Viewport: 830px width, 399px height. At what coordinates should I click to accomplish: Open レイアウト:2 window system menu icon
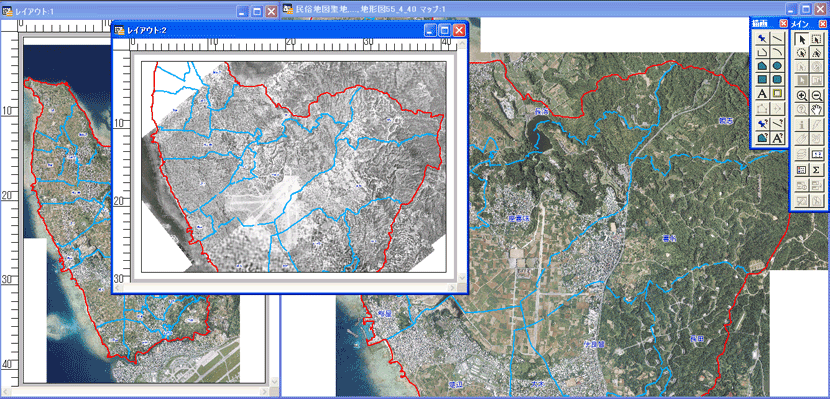[x=119, y=31]
